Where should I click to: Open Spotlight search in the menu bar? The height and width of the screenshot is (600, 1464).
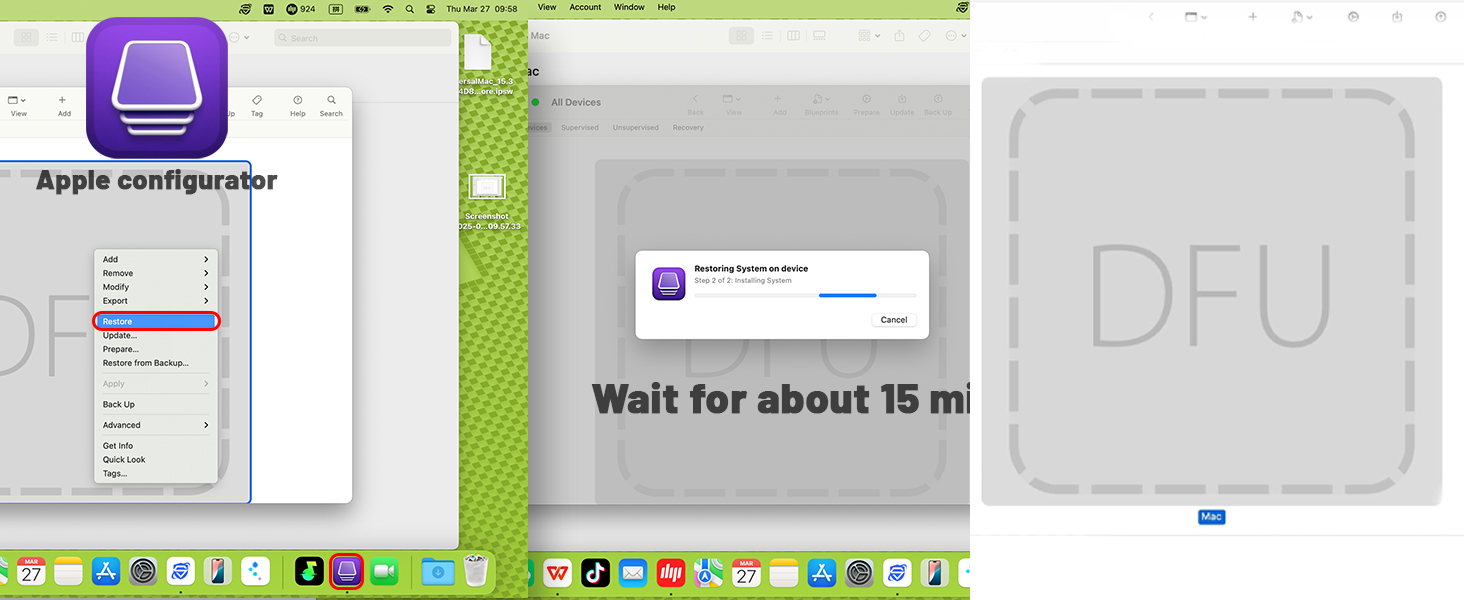coord(410,8)
